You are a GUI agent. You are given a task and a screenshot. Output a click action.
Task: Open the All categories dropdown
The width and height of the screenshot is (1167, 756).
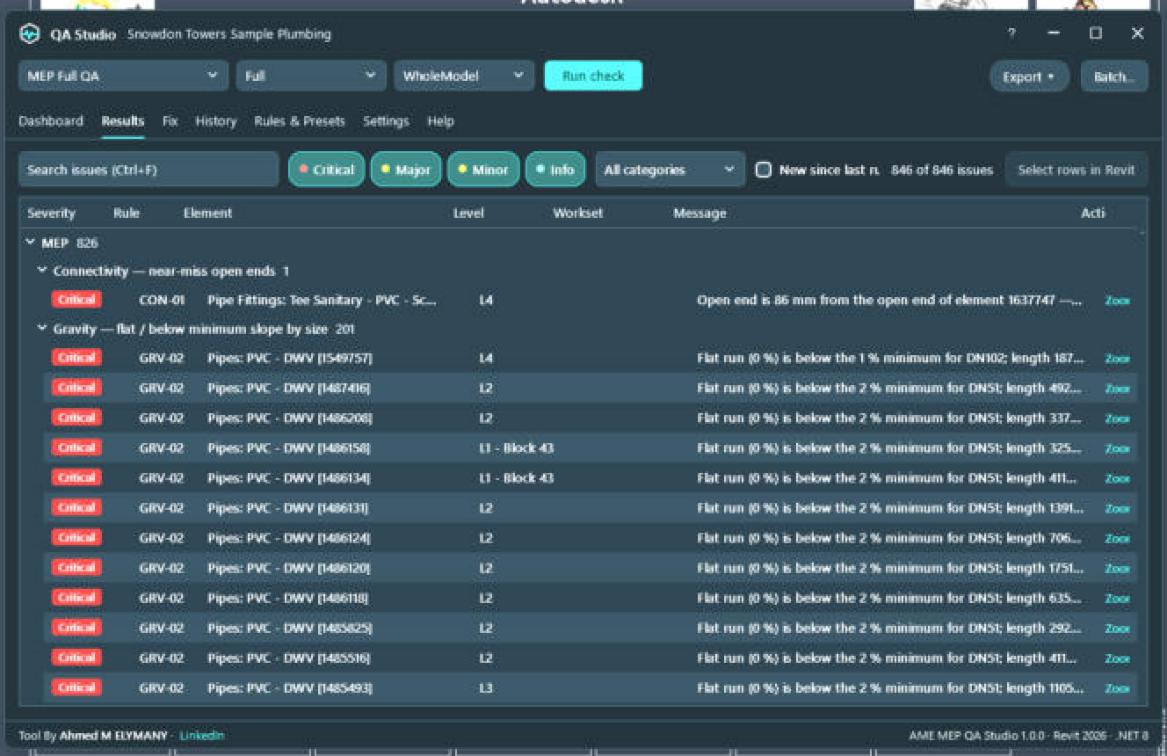coord(670,170)
